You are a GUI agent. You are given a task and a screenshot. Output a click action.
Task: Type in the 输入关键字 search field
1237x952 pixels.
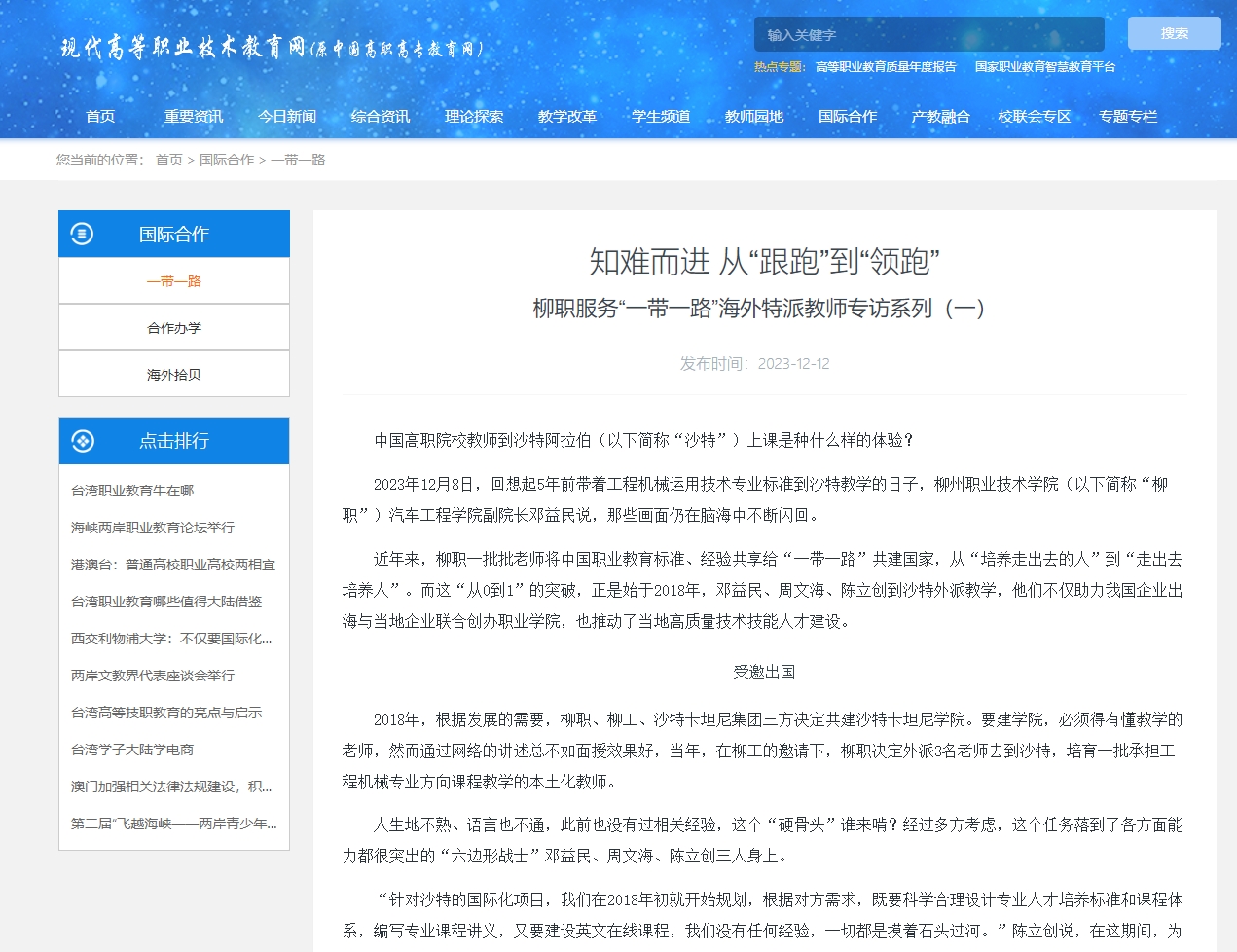click(928, 35)
